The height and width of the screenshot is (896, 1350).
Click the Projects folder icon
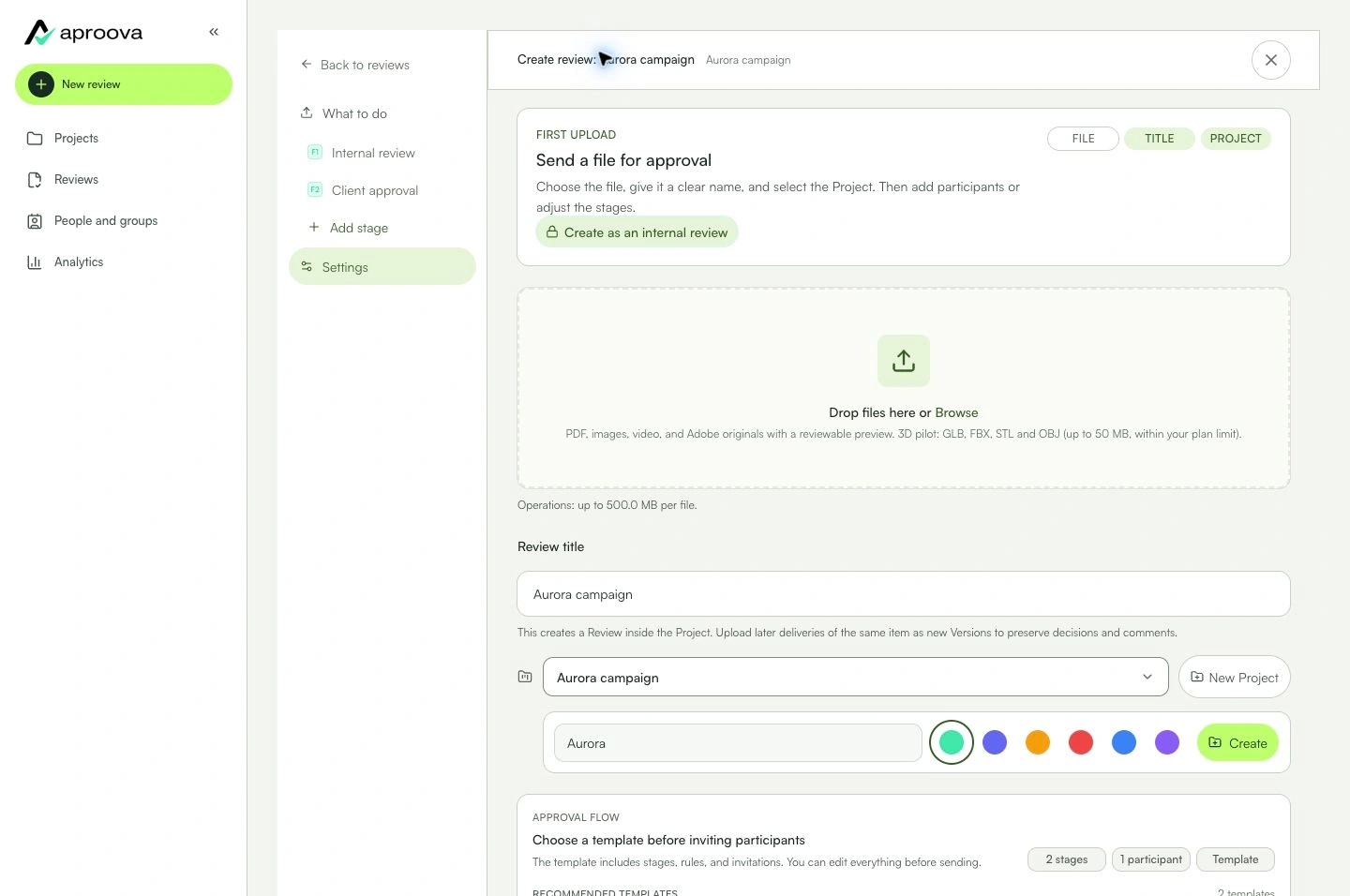click(35, 139)
